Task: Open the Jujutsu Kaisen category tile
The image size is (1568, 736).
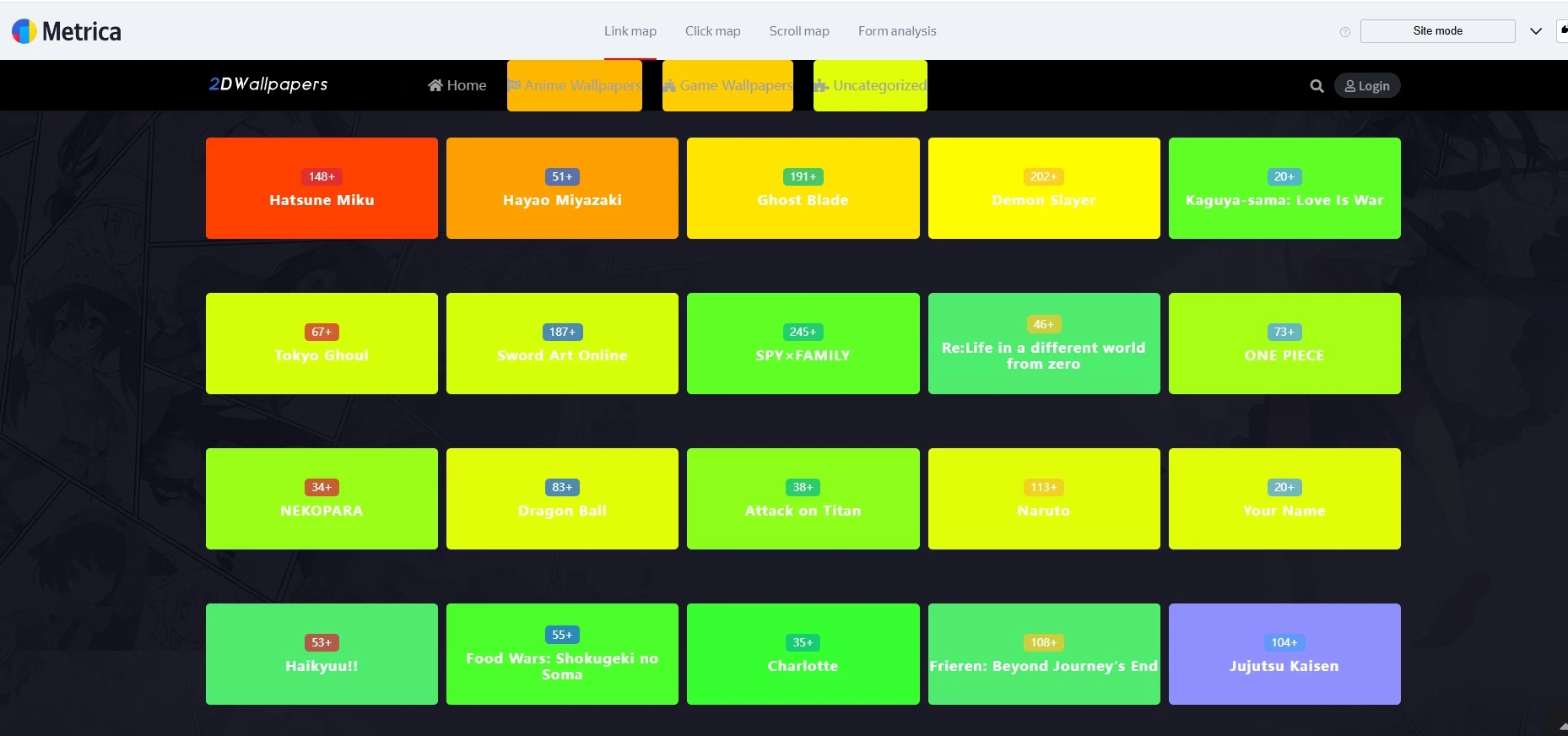Action: pyautogui.click(x=1284, y=654)
